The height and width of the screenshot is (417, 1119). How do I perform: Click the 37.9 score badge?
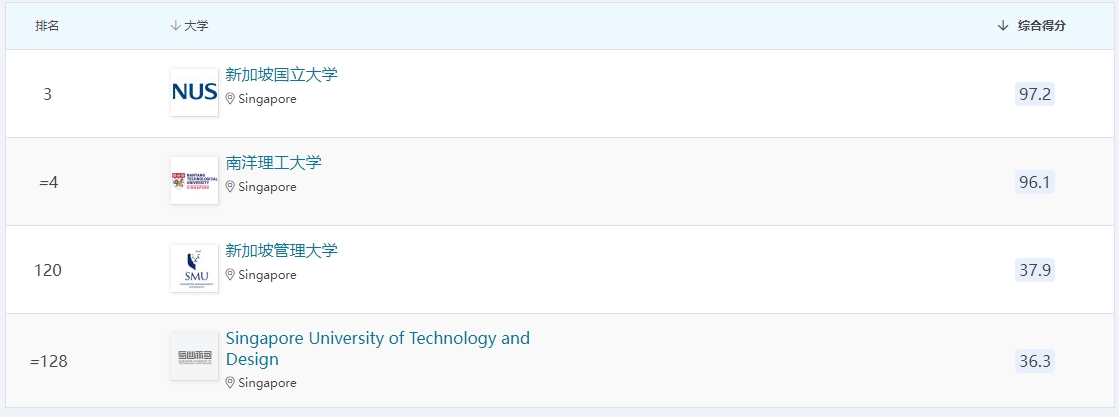tap(1035, 270)
